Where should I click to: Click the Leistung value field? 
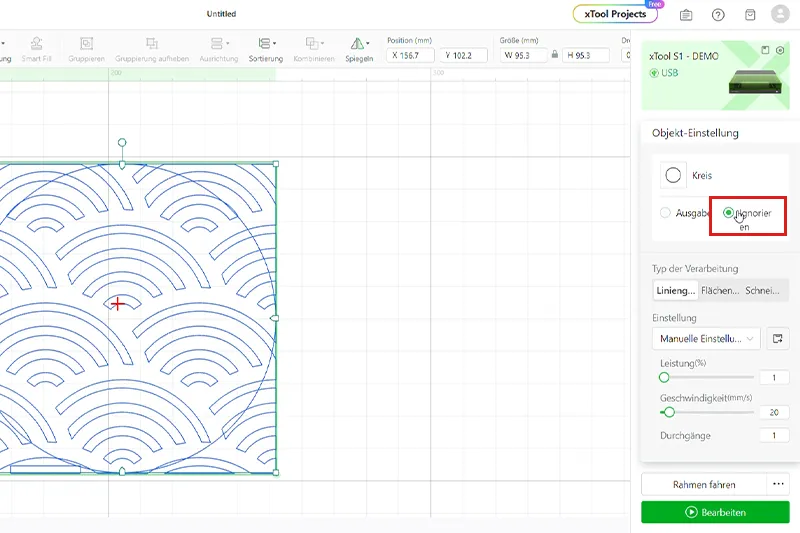click(774, 377)
